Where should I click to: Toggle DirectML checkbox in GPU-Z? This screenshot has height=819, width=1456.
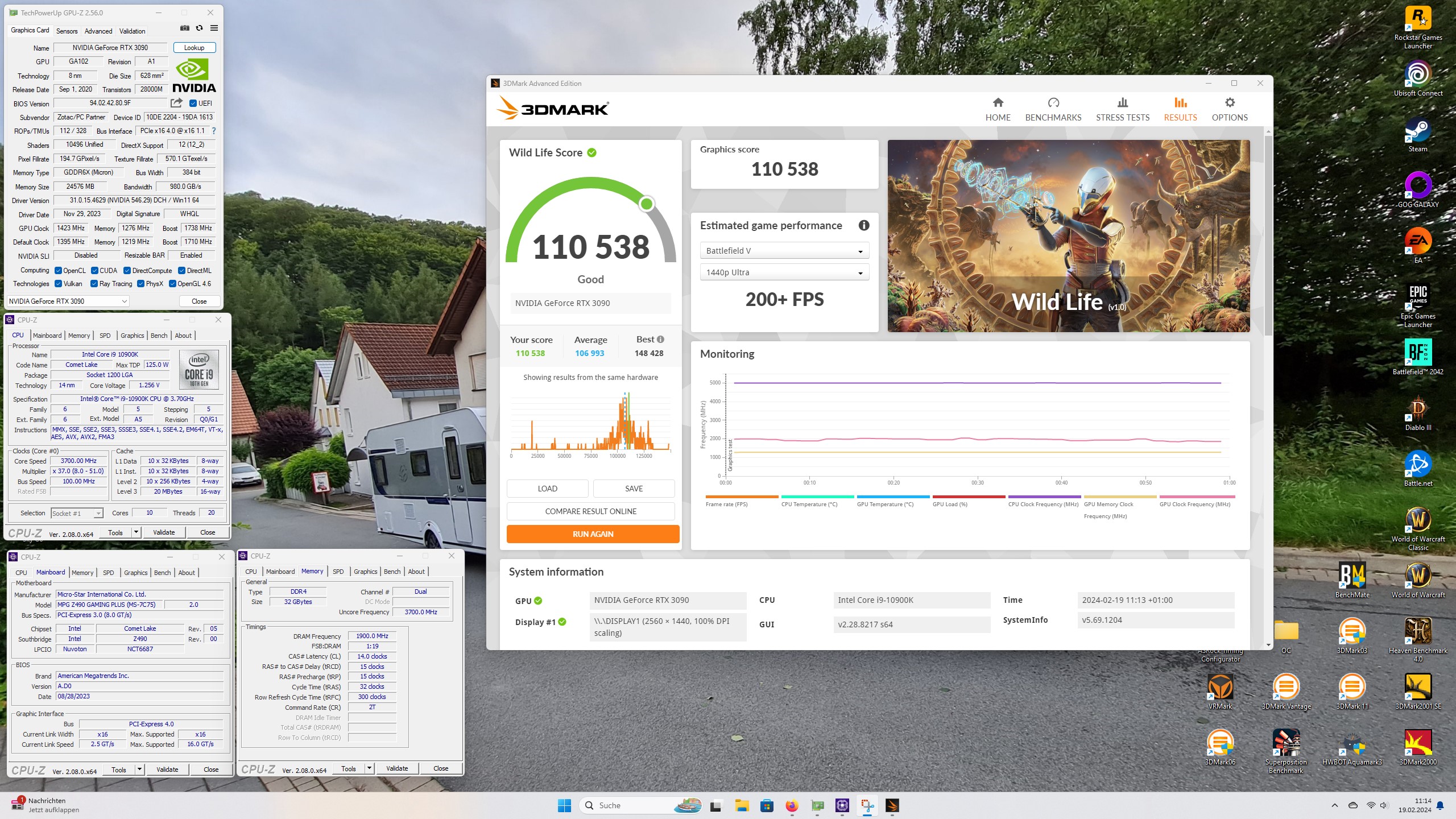click(181, 271)
